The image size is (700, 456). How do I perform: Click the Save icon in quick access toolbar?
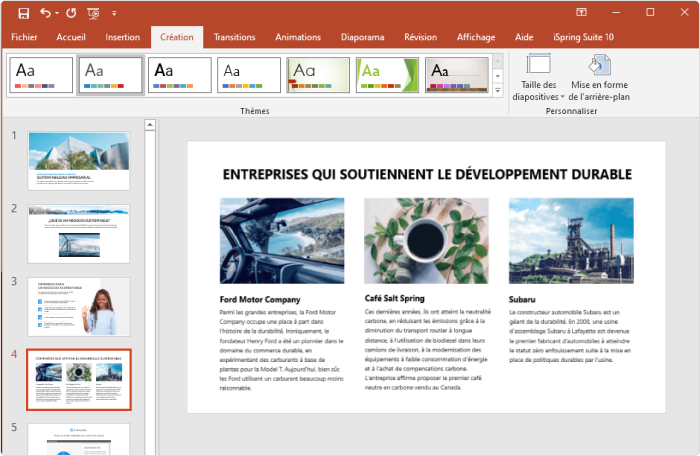tap(24, 13)
